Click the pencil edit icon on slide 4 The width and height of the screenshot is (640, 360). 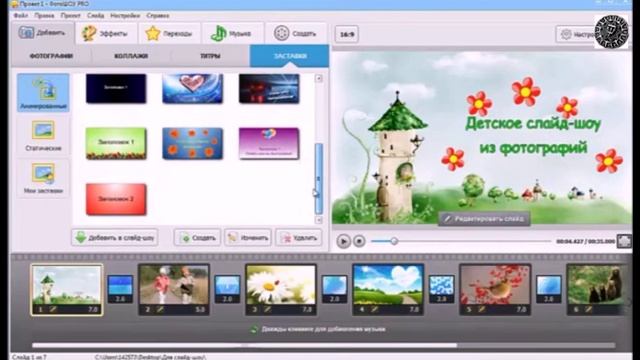374,310
